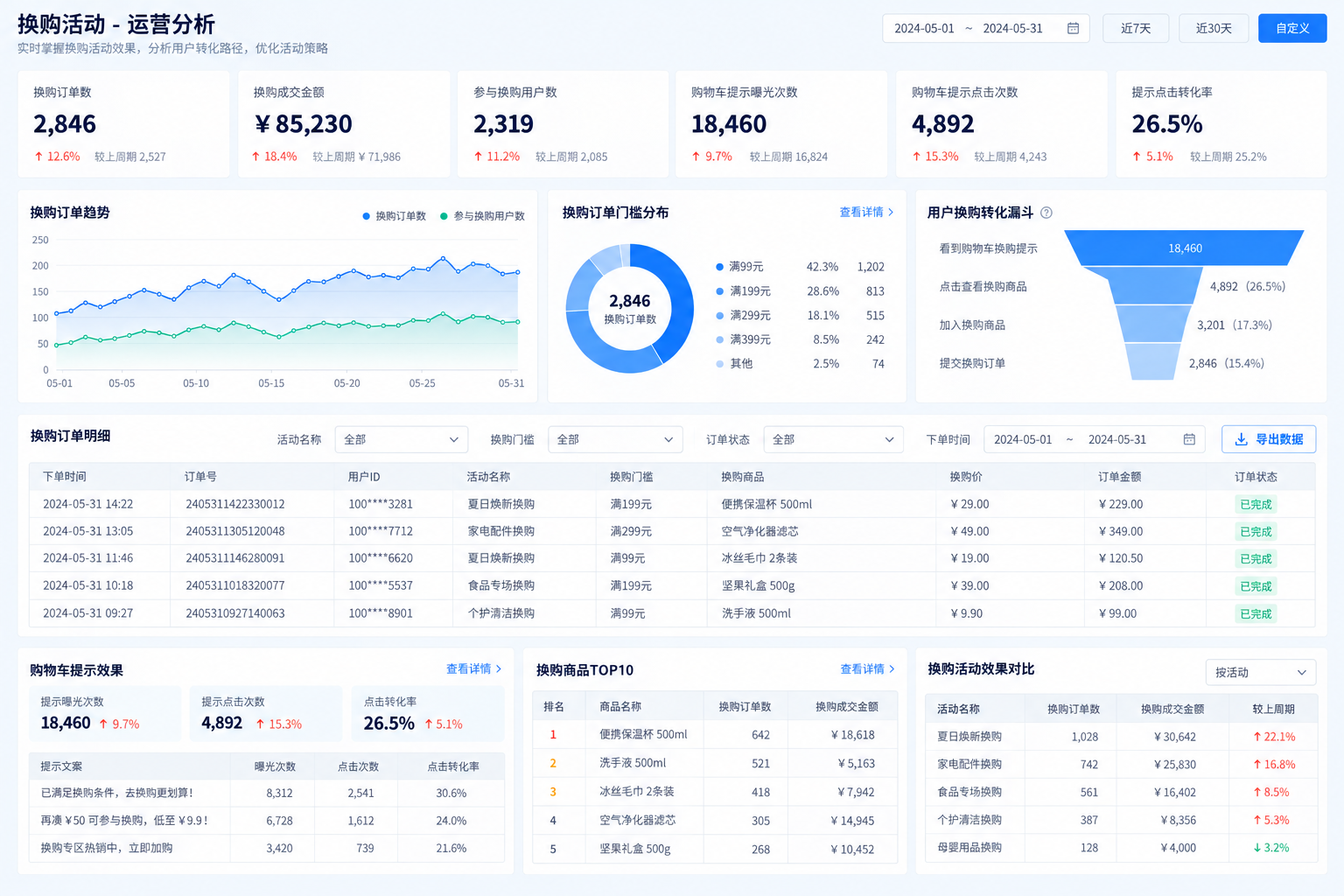Click the download icon on 导出数据

[x=1241, y=439]
